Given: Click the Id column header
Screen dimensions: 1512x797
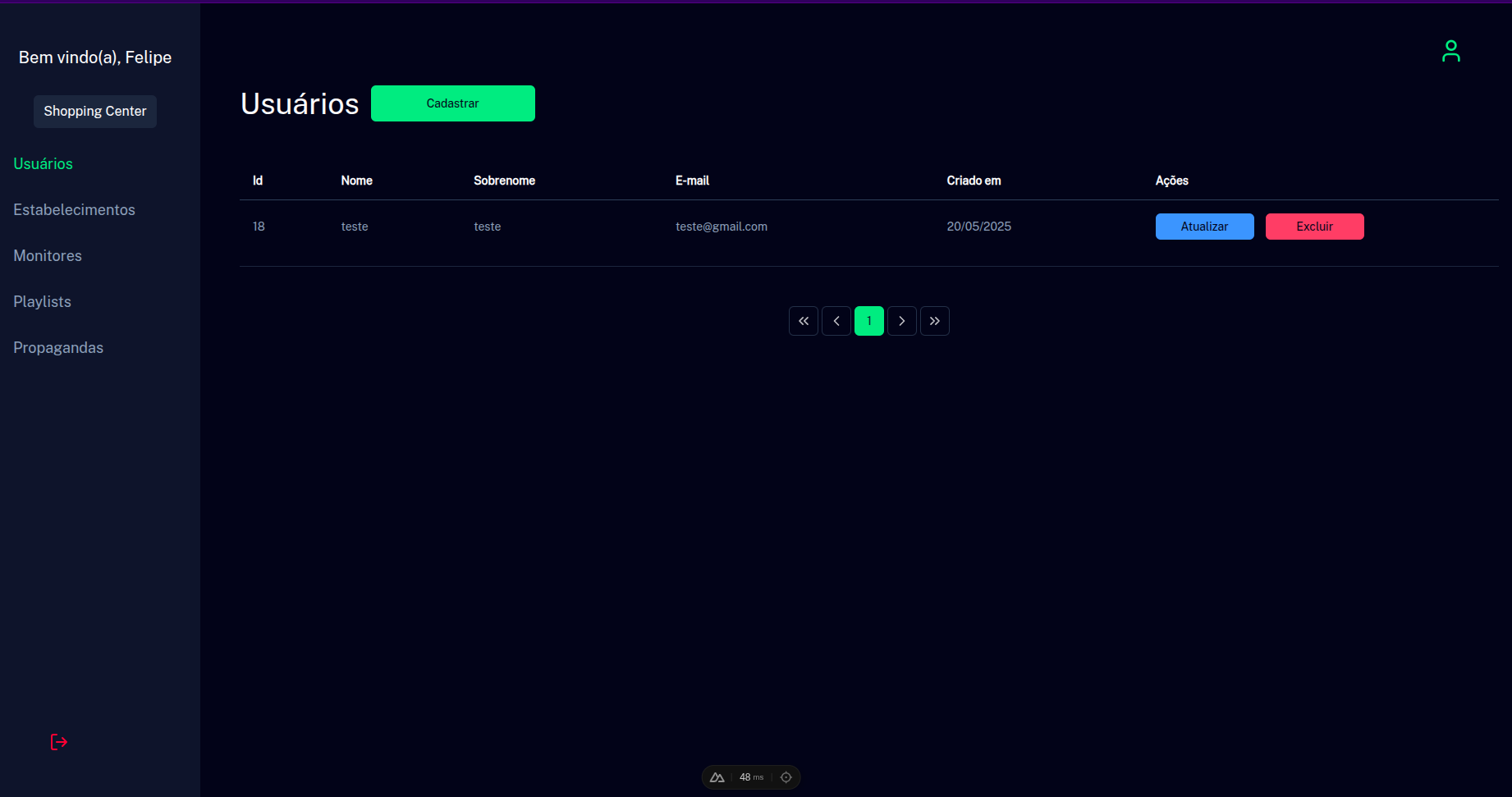Looking at the screenshot, I should pyautogui.click(x=258, y=181).
